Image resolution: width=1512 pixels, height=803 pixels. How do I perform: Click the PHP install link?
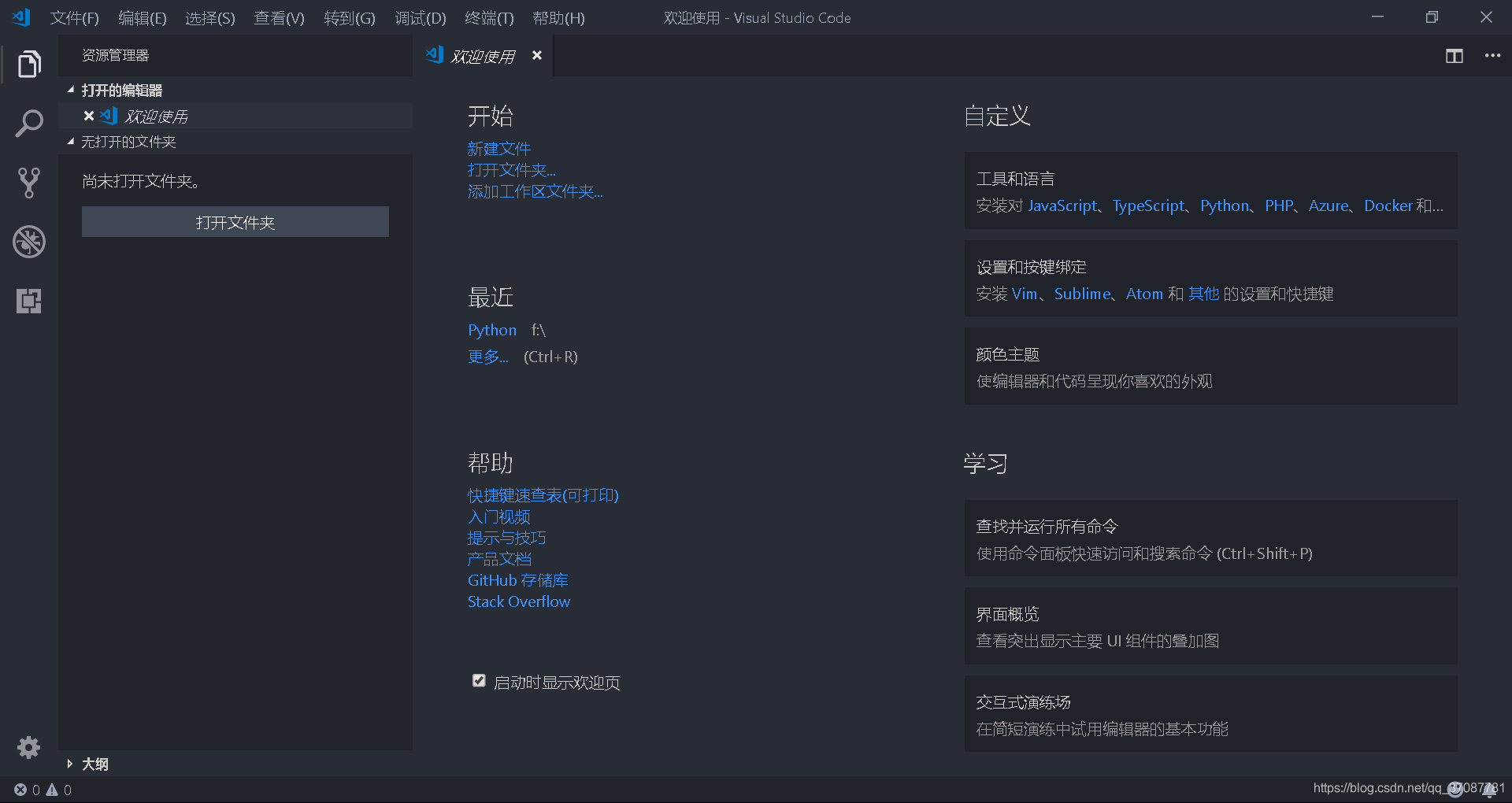pos(1279,205)
